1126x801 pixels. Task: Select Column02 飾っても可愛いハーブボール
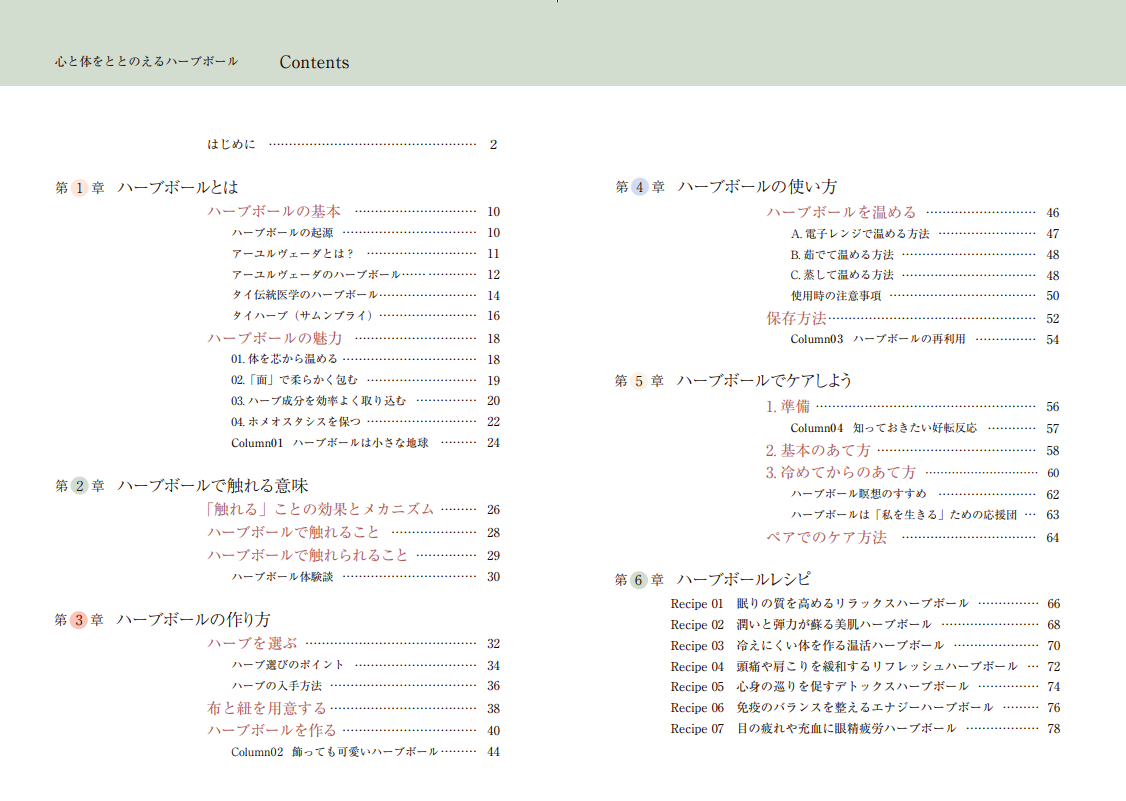(x=334, y=752)
